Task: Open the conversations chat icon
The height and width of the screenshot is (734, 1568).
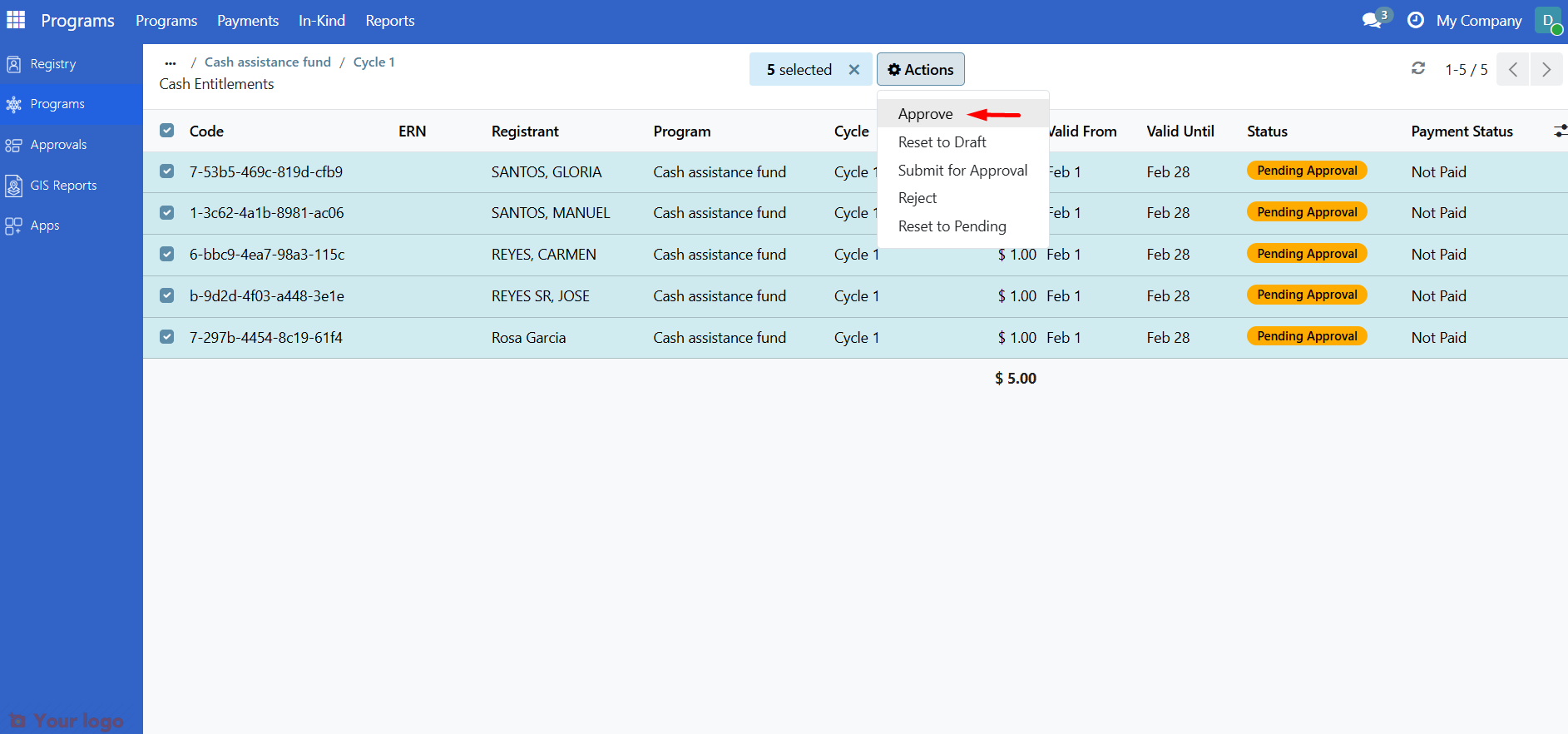Action: point(1373,20)
